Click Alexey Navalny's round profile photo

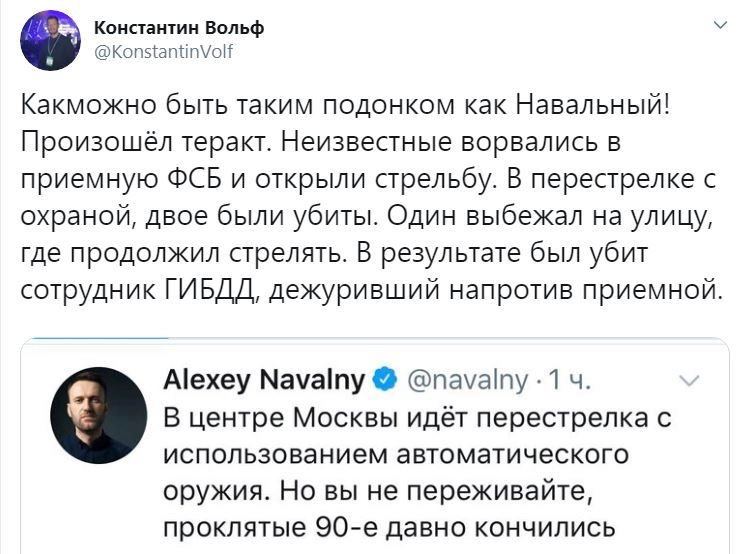[99, 414]
